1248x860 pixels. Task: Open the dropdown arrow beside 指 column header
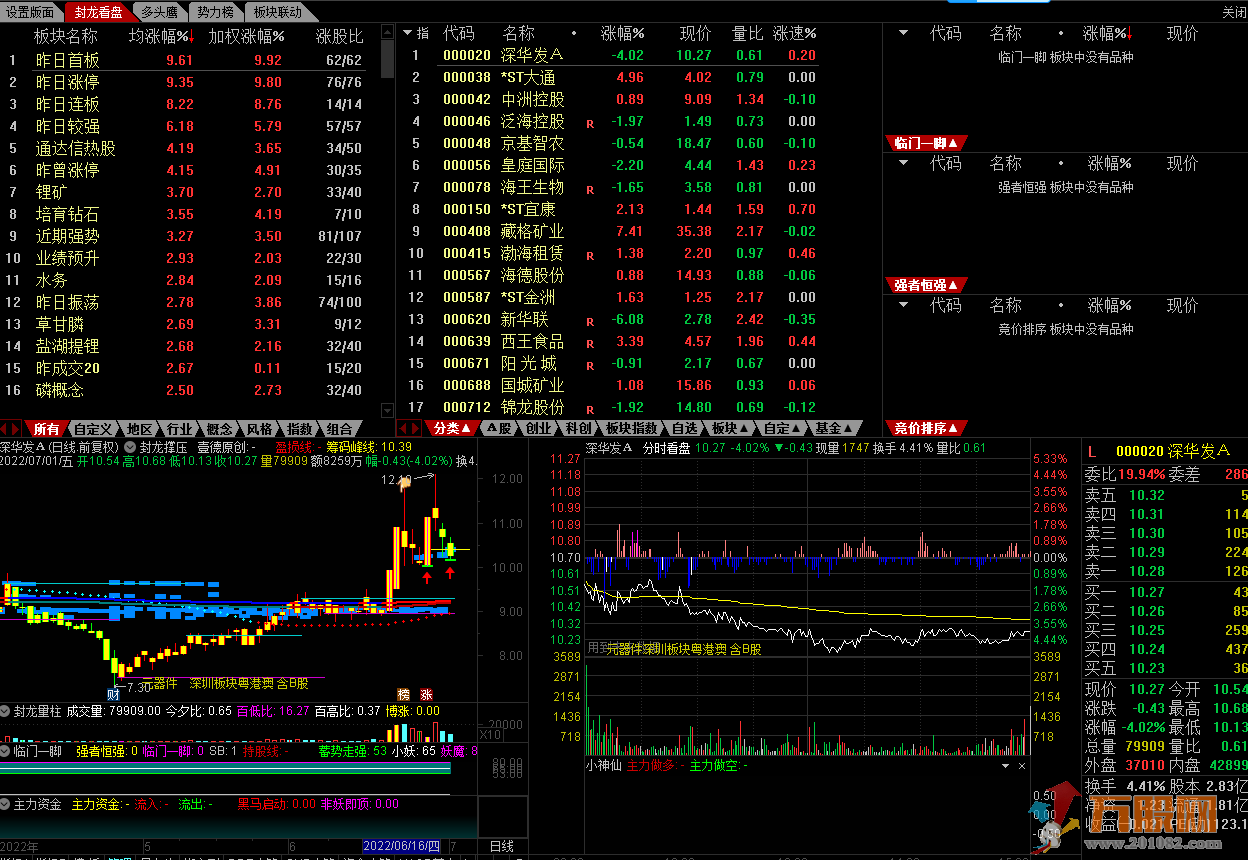(x=407, y=33)
